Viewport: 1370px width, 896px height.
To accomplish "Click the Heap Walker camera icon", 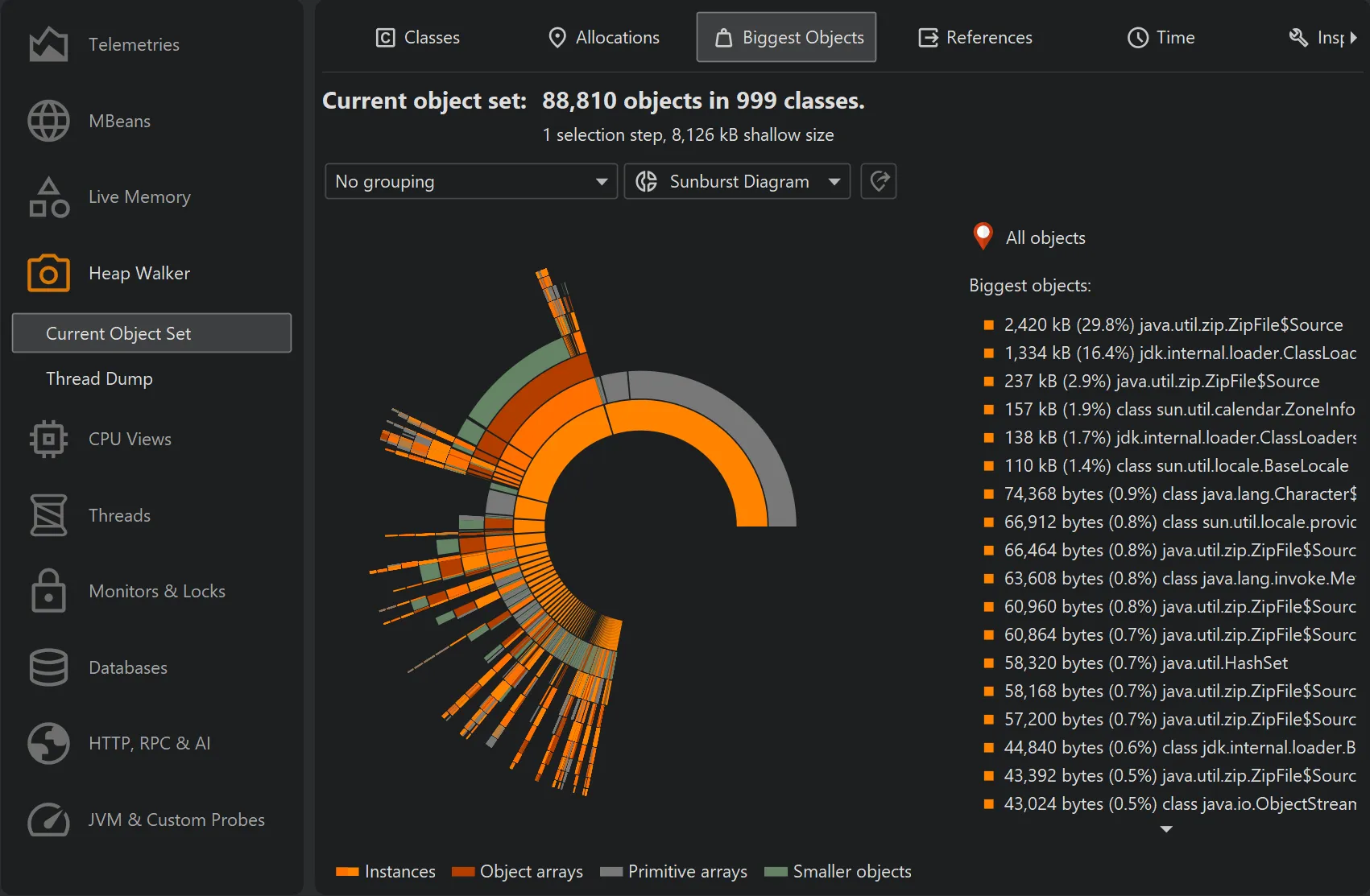I will coord(48,273).
